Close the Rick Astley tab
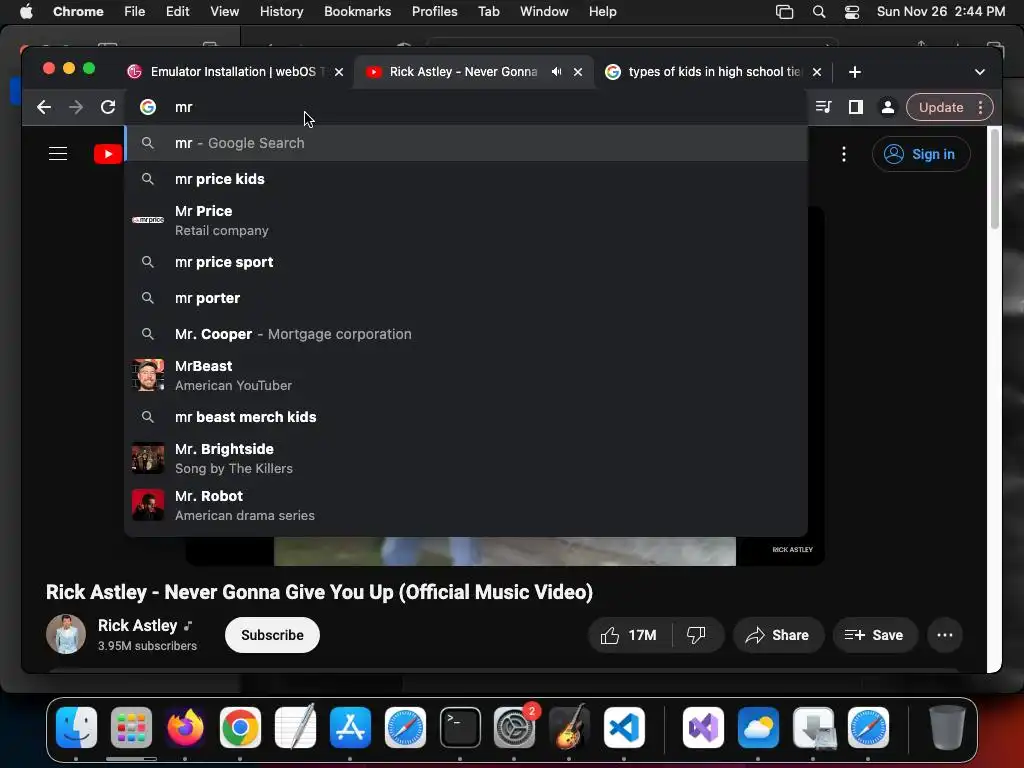1024x768 pixels. [x=578, y=72]
